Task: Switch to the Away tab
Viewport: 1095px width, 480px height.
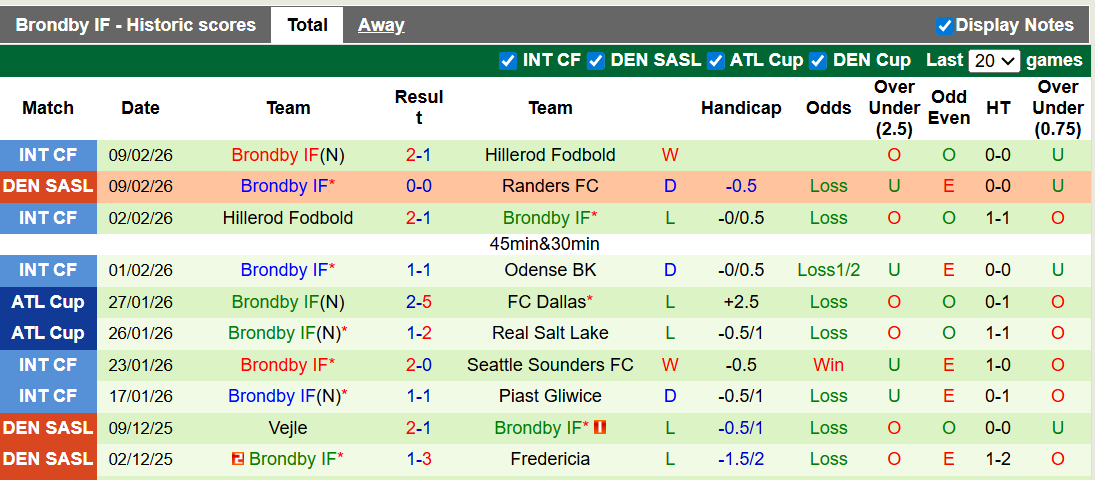Action: tap(381, 25)
